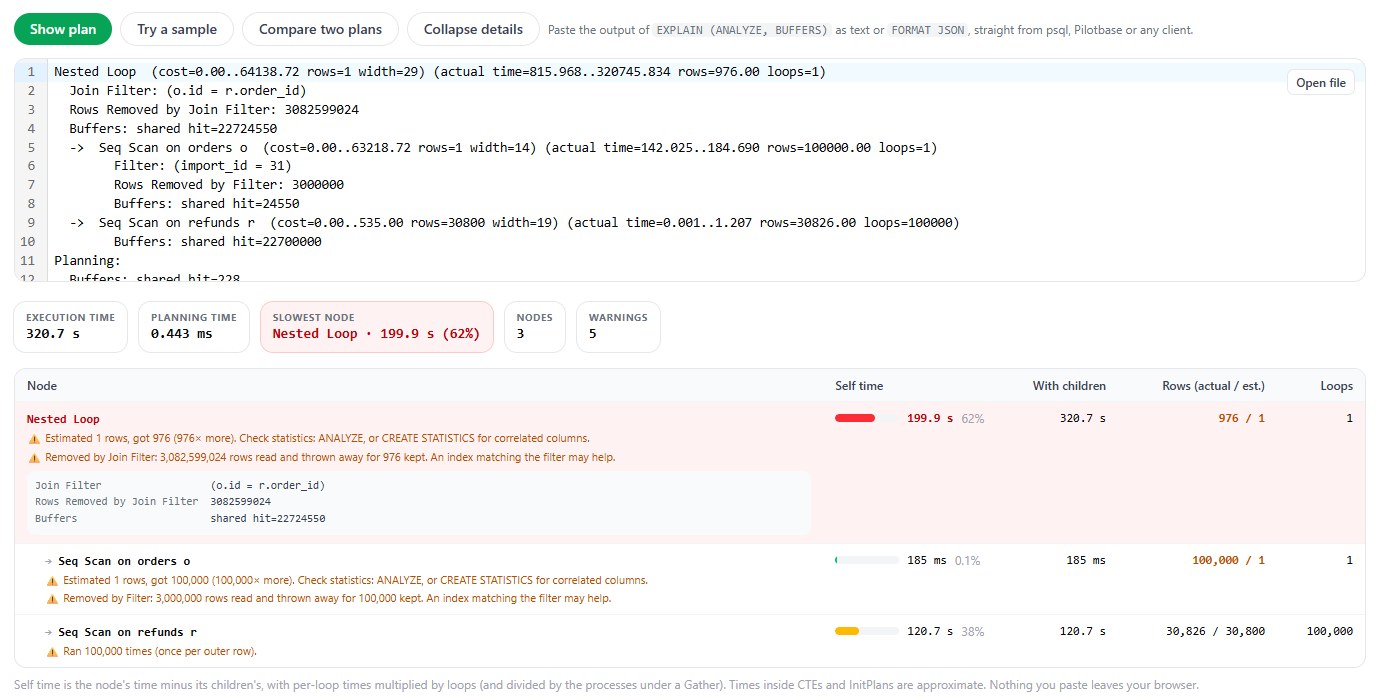The image size is (1380, 697).
Task: Select the Planning Time stat card
Action: point(194,326)
